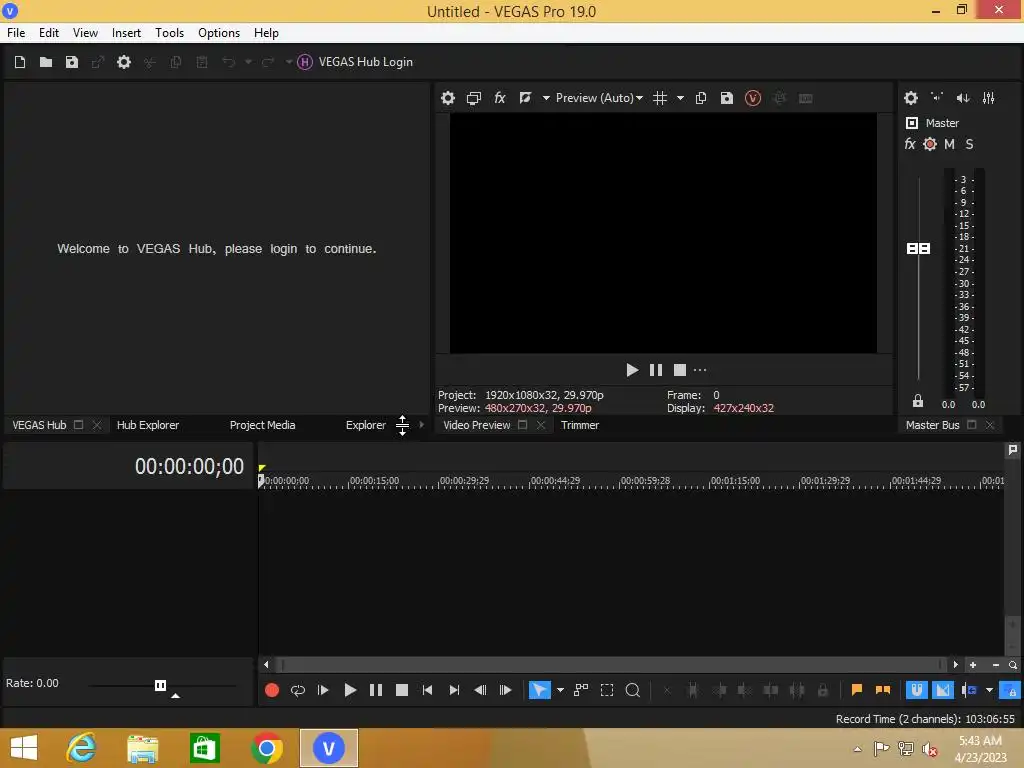Toggle the preview grid overlays icon
Viewport: 1024px width, 768px height.
point(660,98)
